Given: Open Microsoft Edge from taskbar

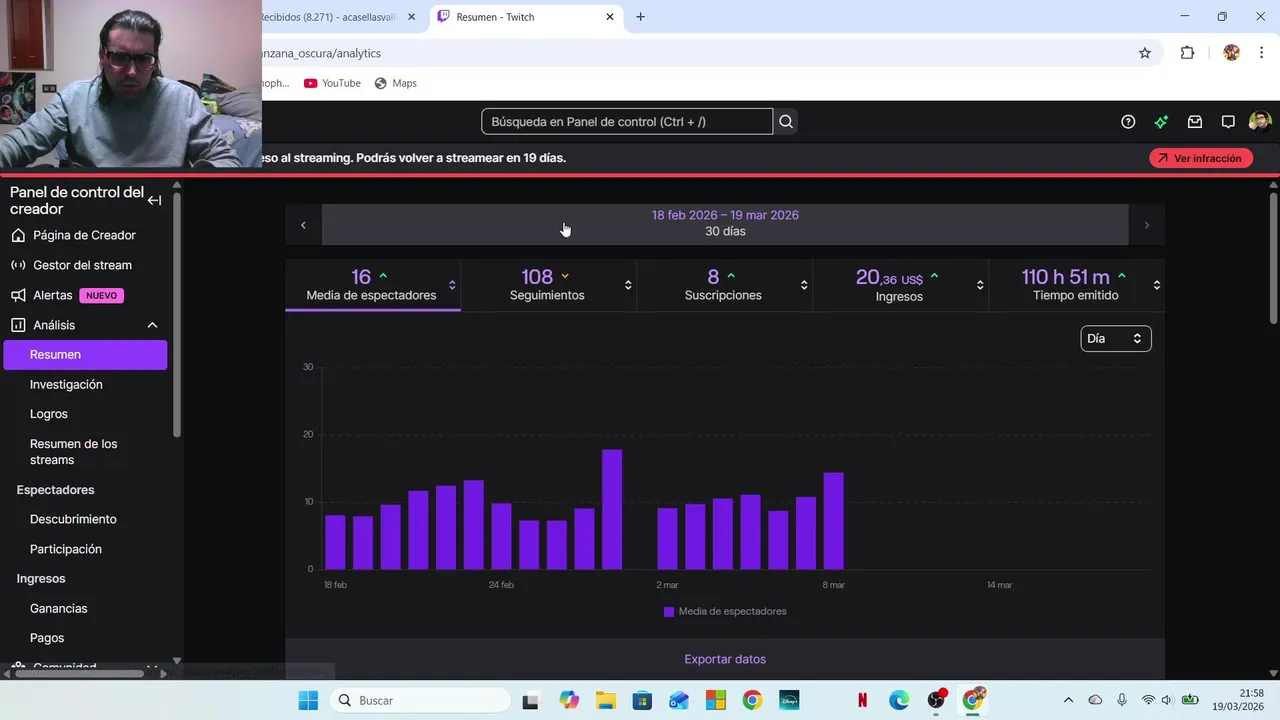Looking at the screenshot, I should coord(899,700).
